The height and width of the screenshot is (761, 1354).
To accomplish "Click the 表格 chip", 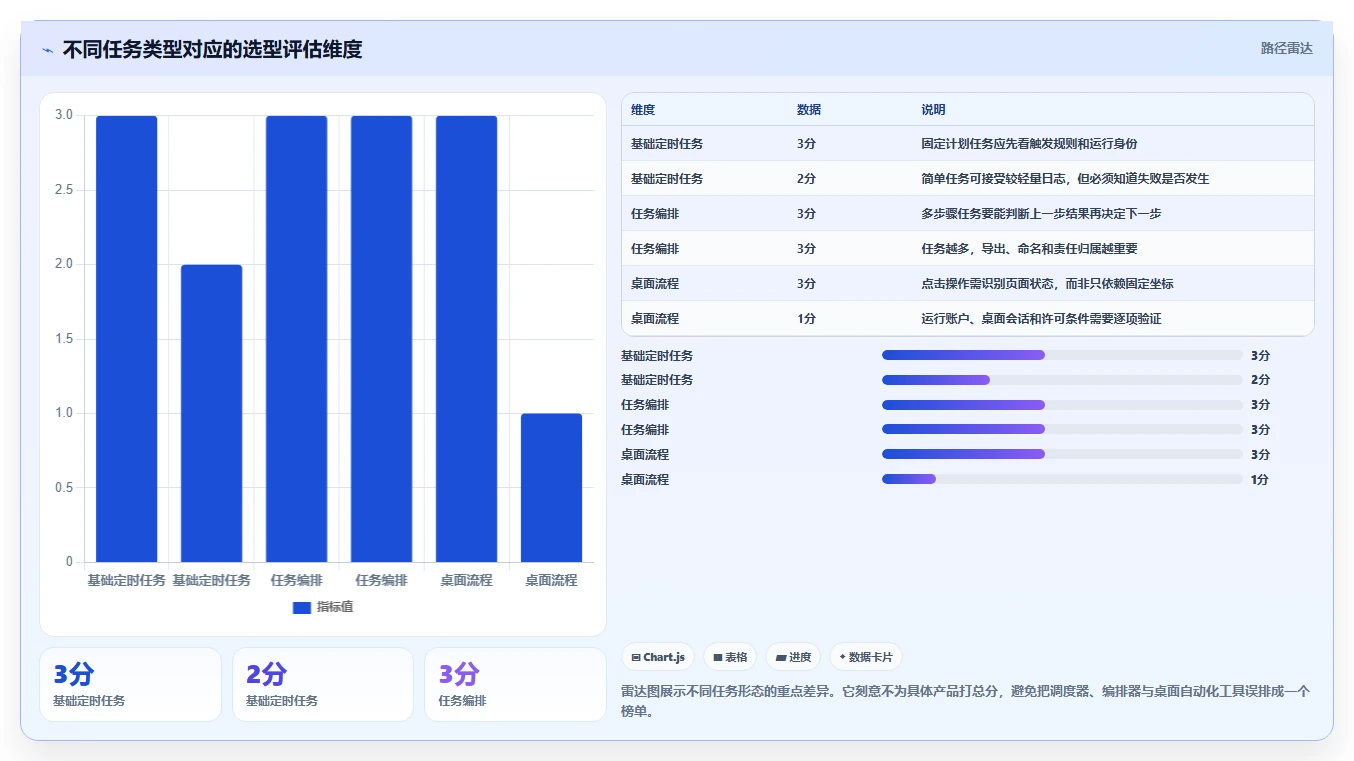I will [730, 657].
